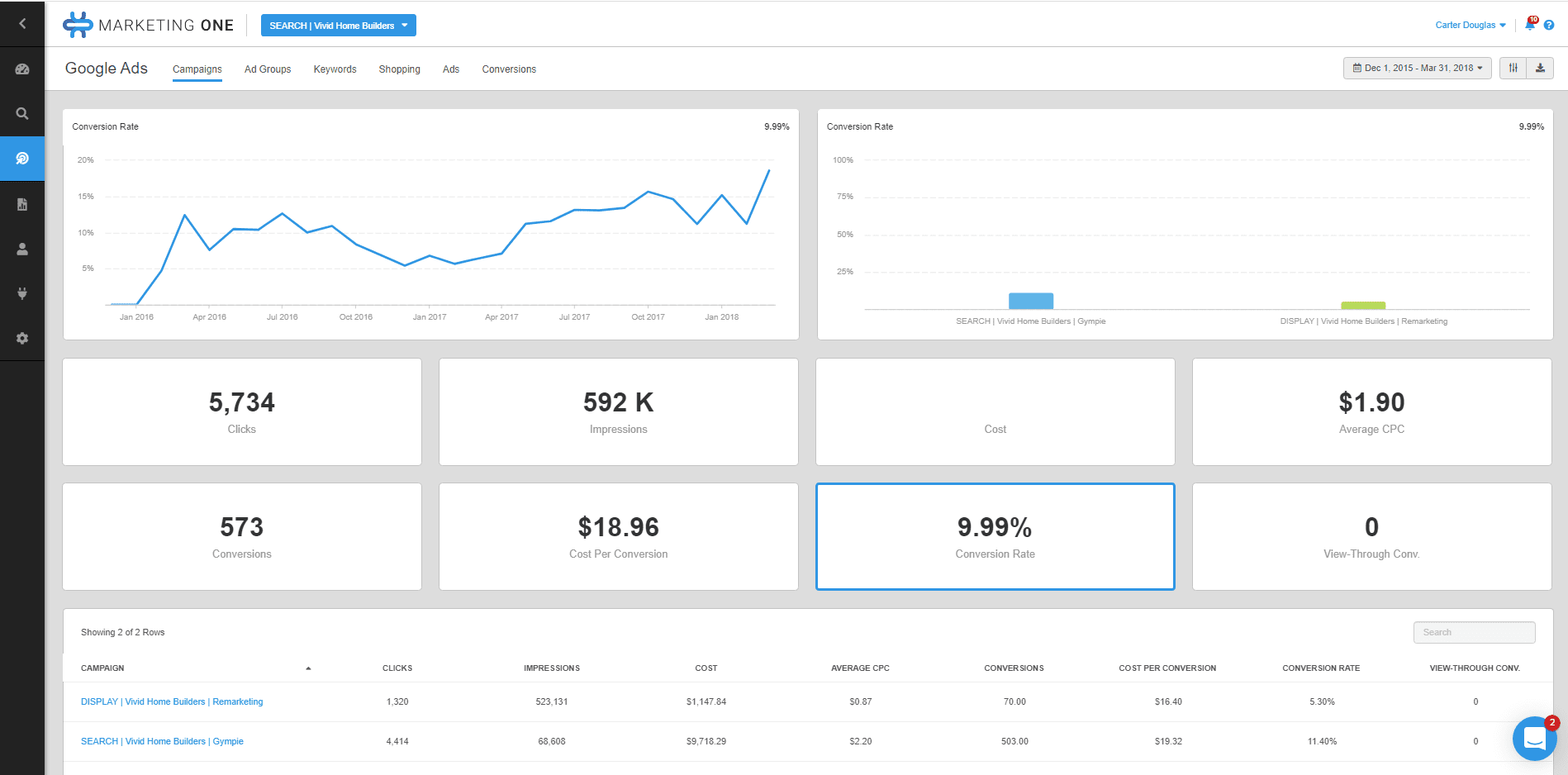Screen dimensions: 1568x775
Task: Collapse the sidebar with the back arrow
Action: 22,24
